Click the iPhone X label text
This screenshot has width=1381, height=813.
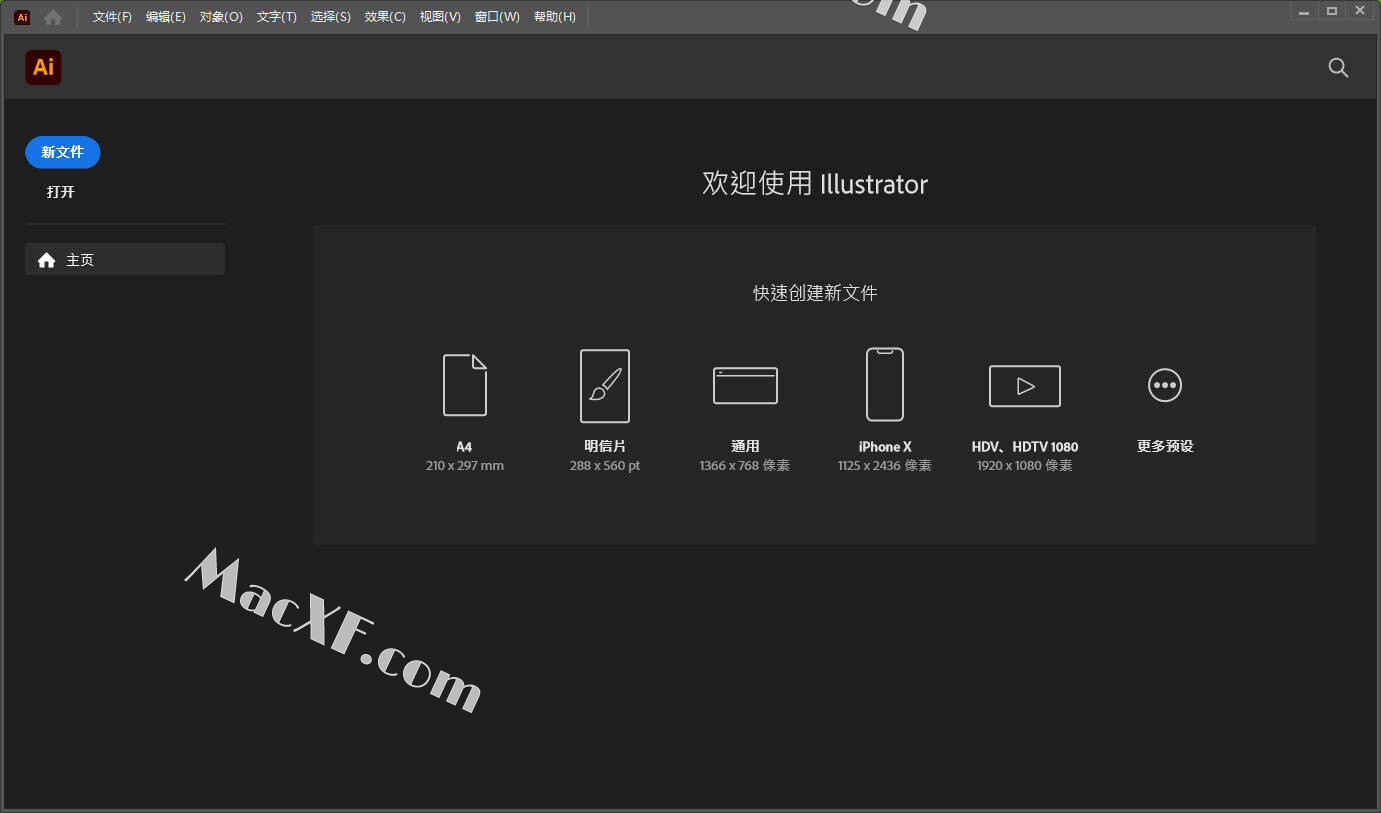[x=885, y=447]
